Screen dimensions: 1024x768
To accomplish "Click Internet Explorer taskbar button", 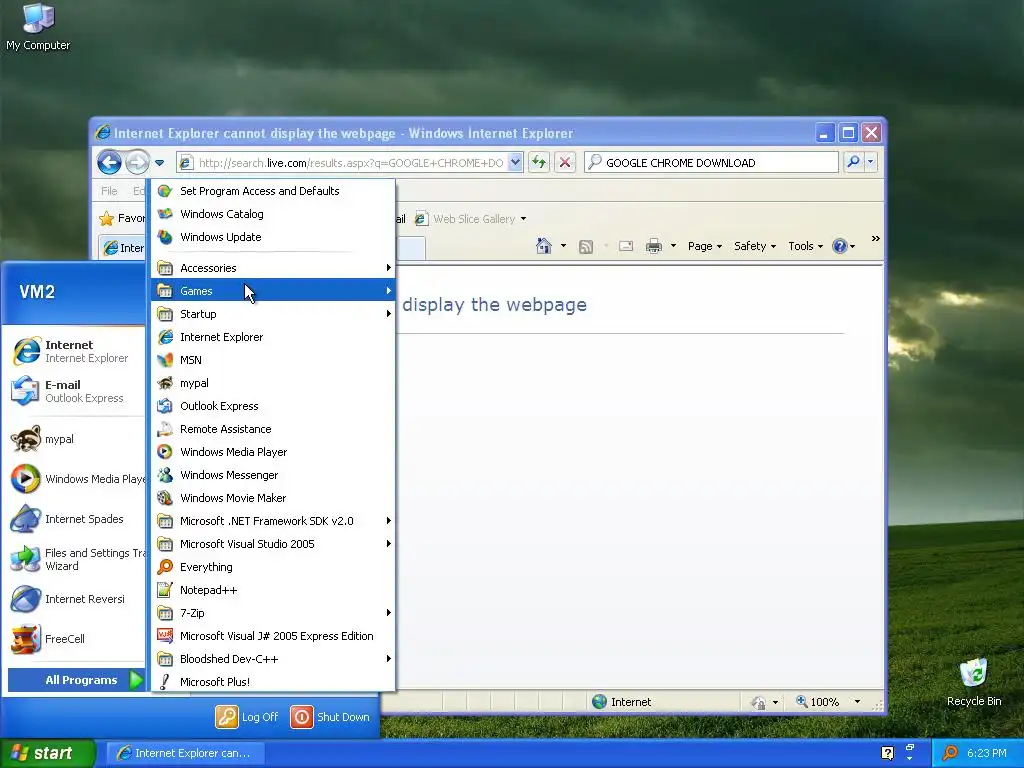I will [185, 753].
